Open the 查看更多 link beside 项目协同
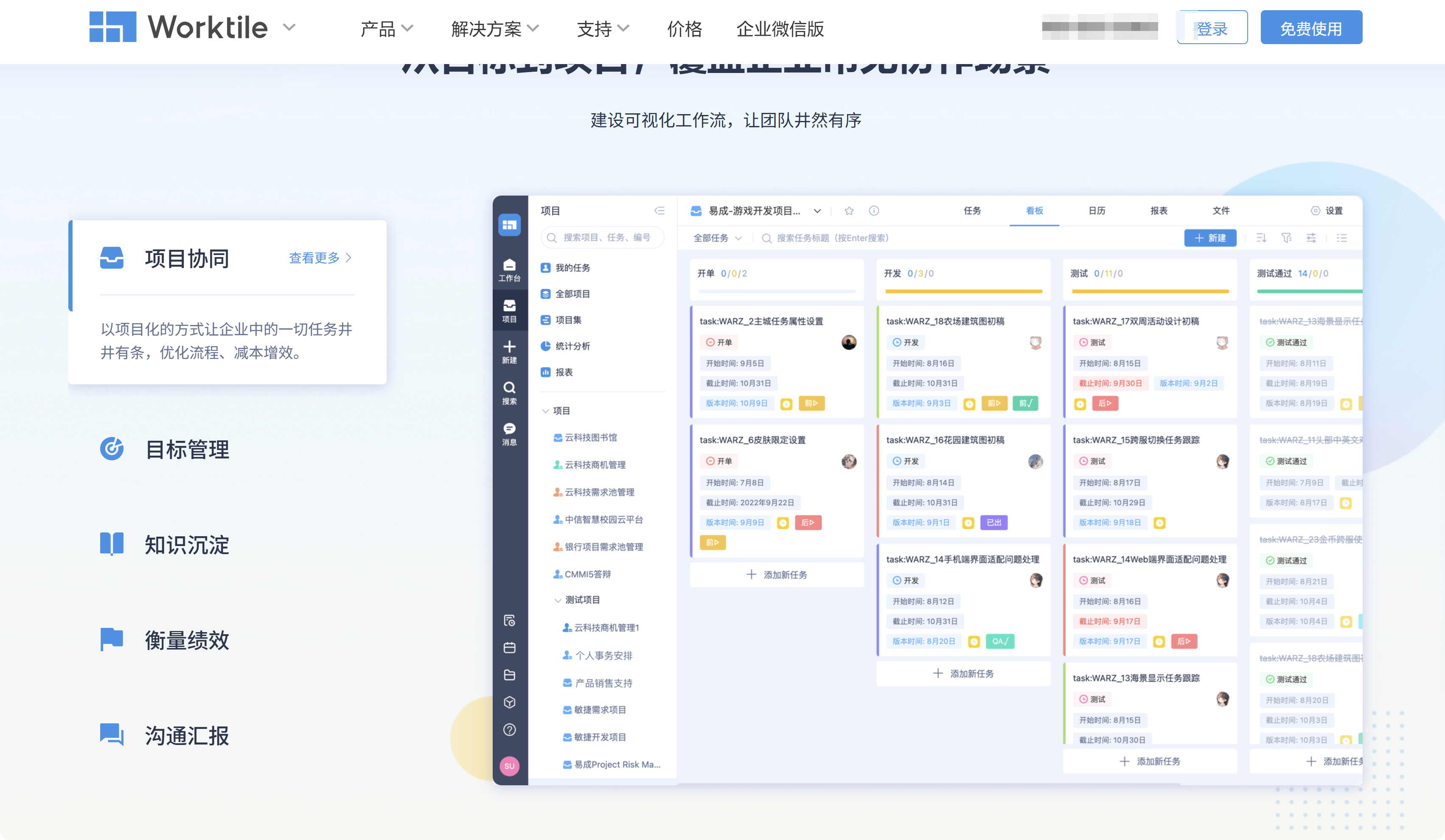This screenshot has width=1445, height=840. coord(314,258)
